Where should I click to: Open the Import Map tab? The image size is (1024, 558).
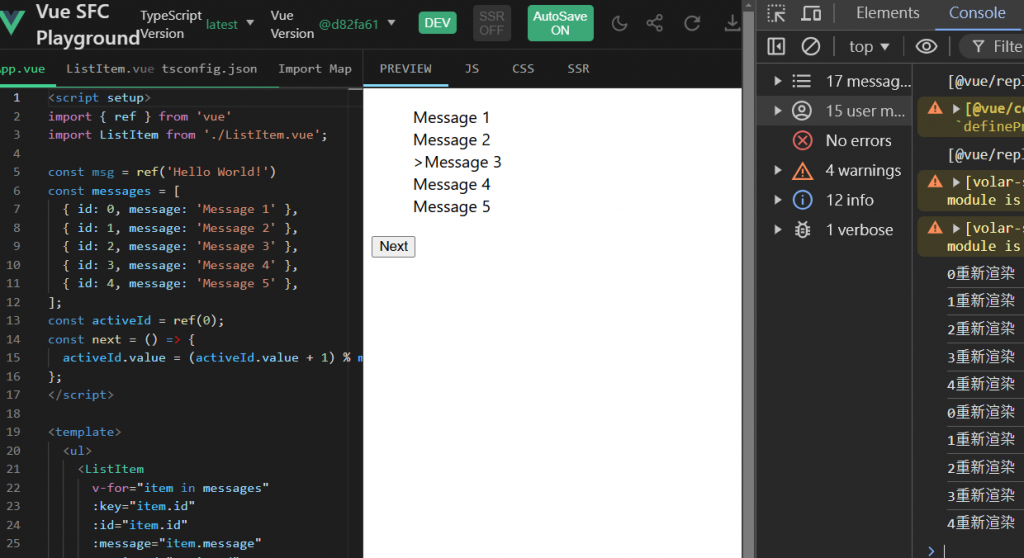coord(315,69)
